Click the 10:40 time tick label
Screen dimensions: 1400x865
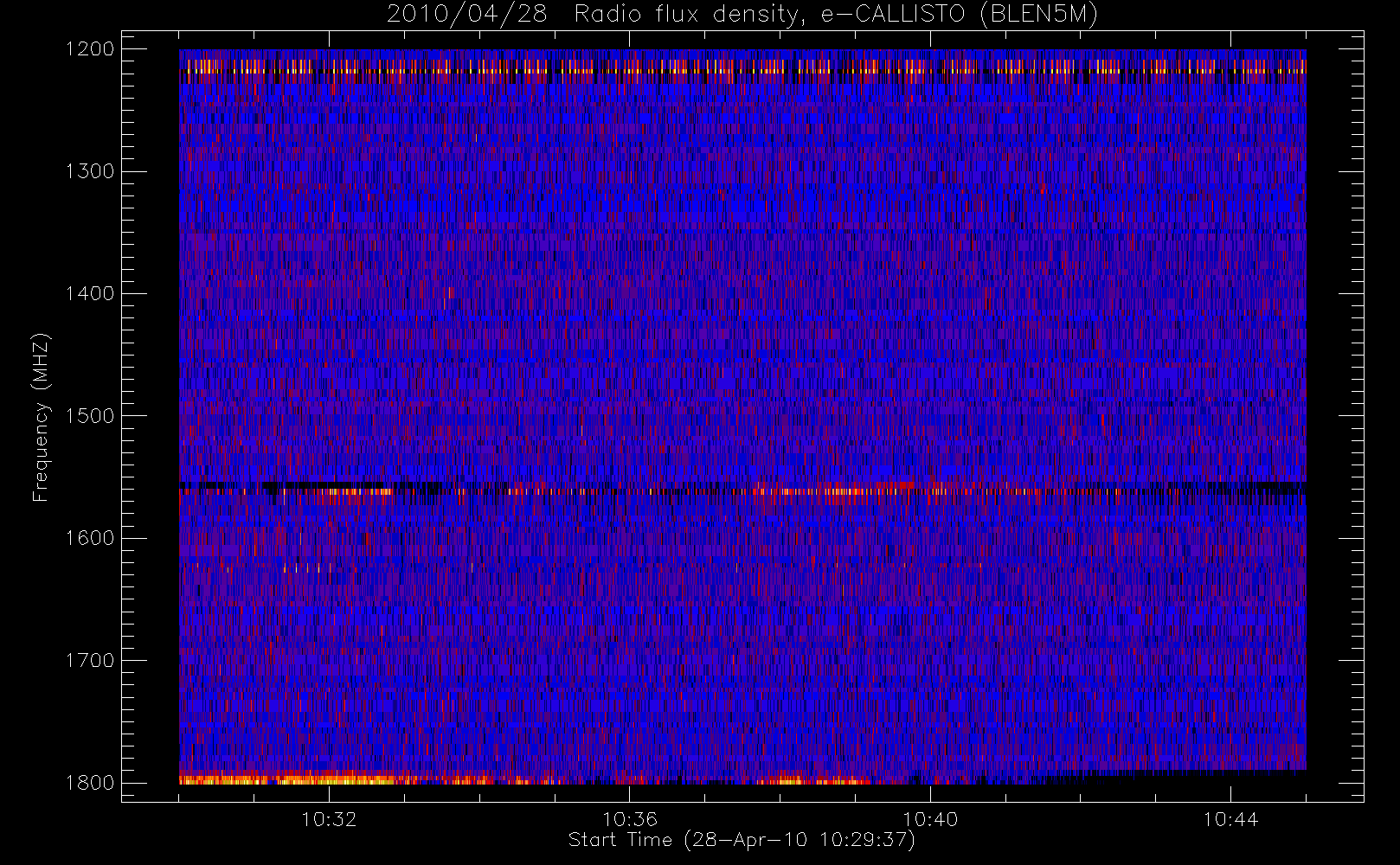(x=930, y=819)
